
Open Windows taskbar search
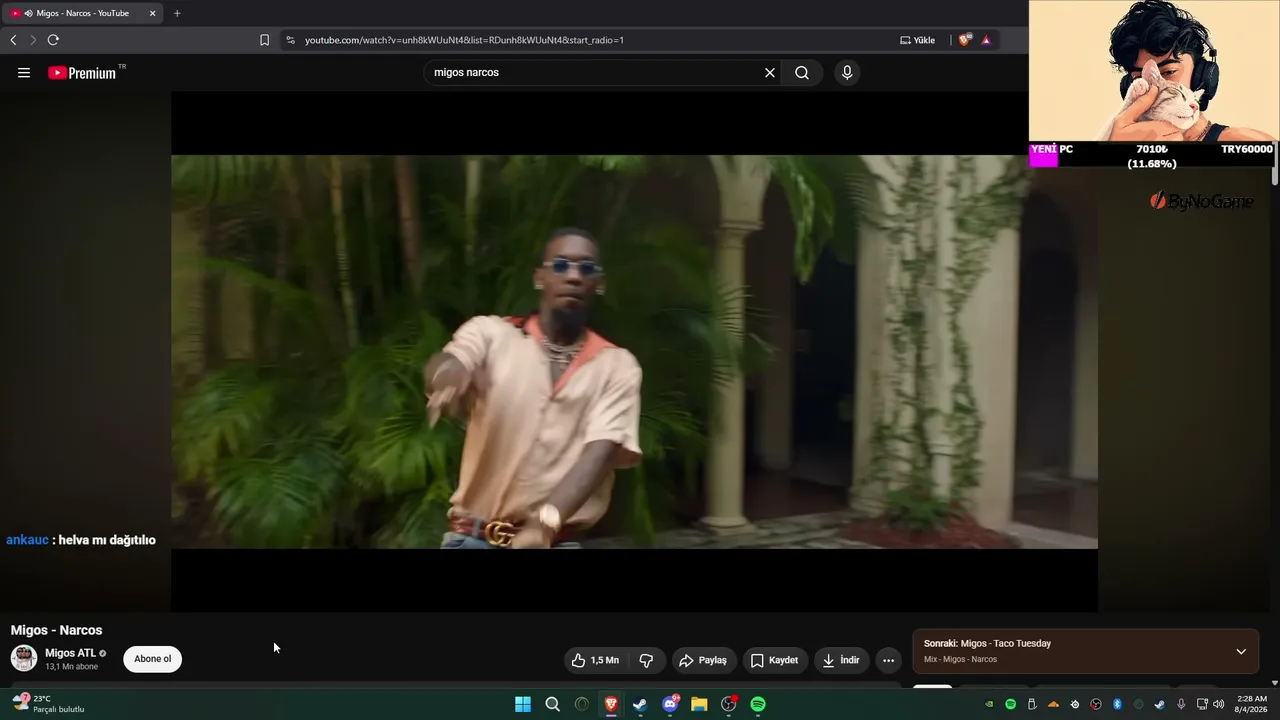pyautogui.click(x=552, y=704)
